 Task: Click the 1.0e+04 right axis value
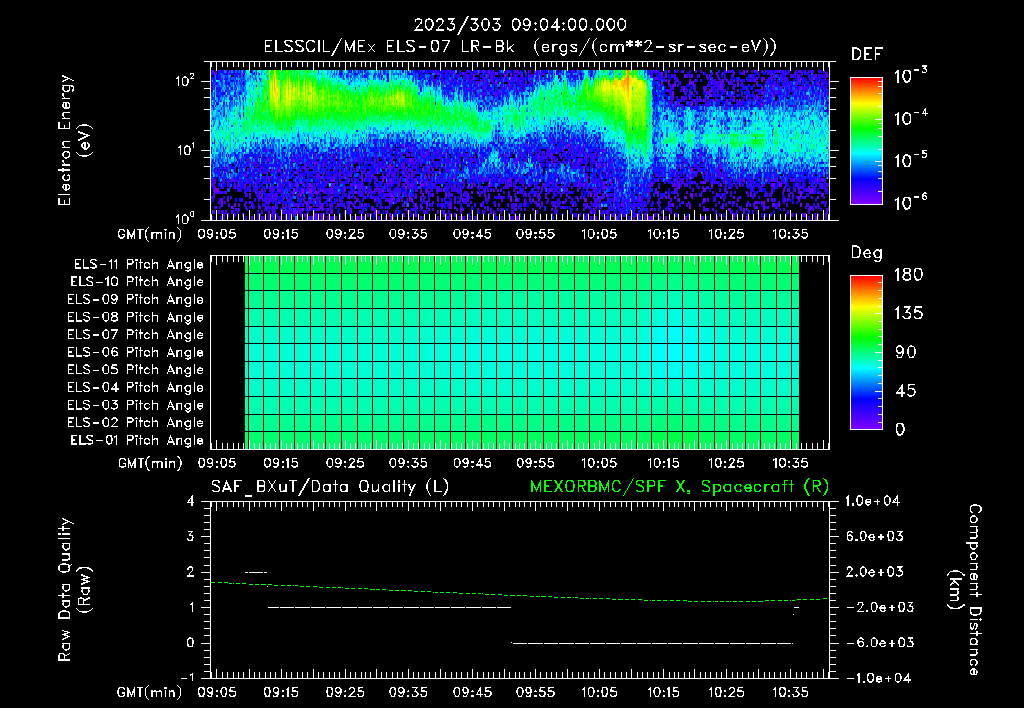872,501
